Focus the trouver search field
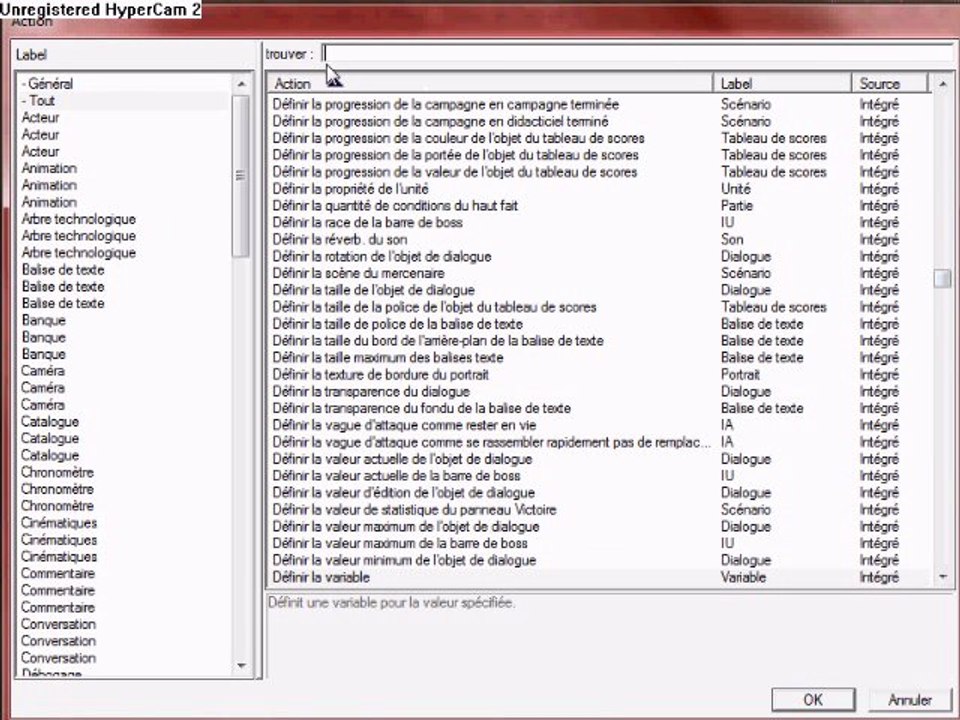This screenshot has width=960, height=720. (x=638, y=54)
